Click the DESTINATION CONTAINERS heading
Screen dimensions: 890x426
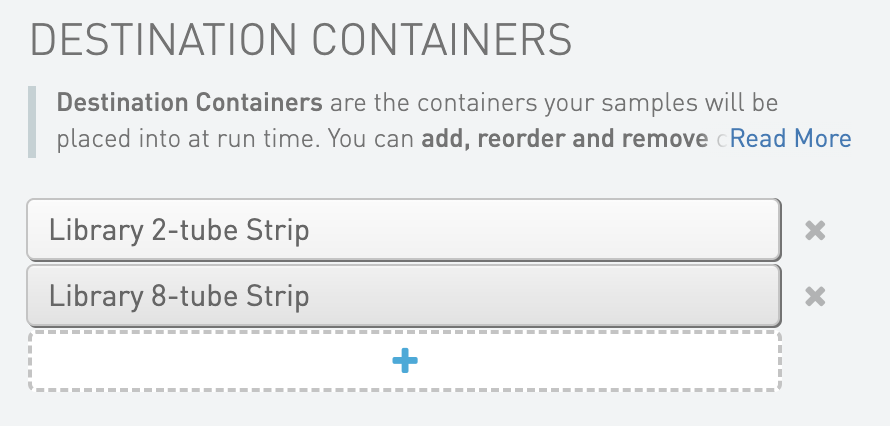coord(301,41)
